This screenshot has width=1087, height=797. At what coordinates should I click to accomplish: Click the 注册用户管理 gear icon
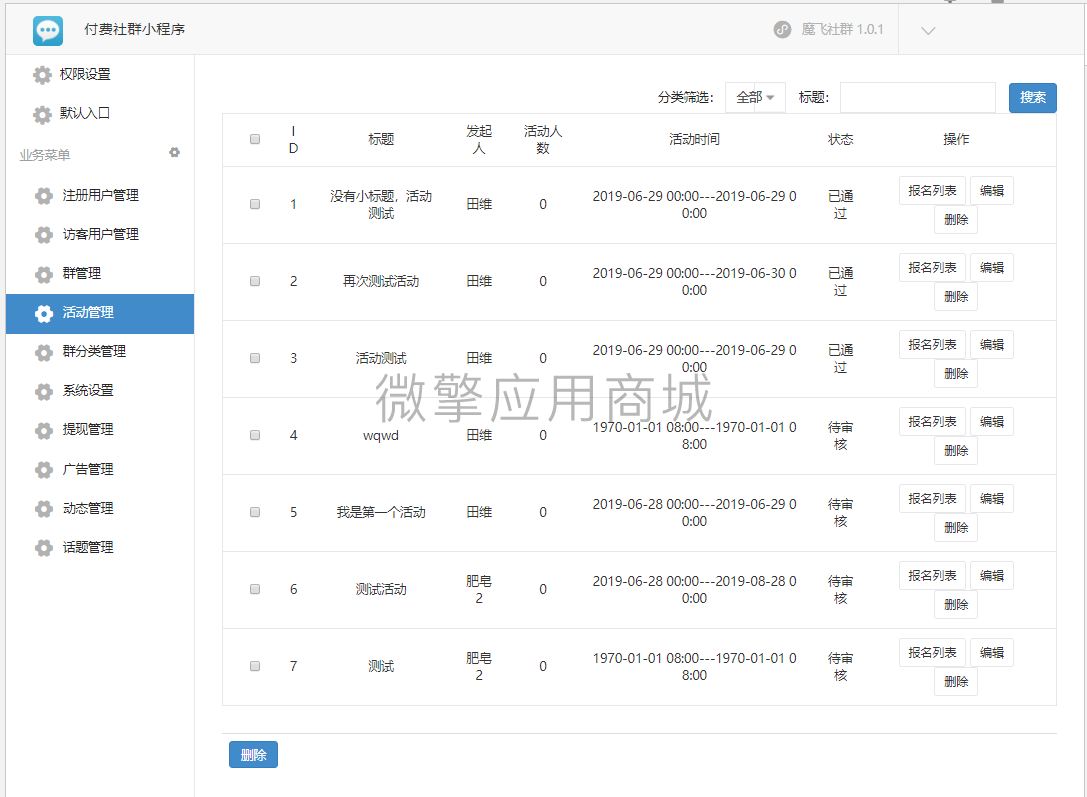click(44, 196)
